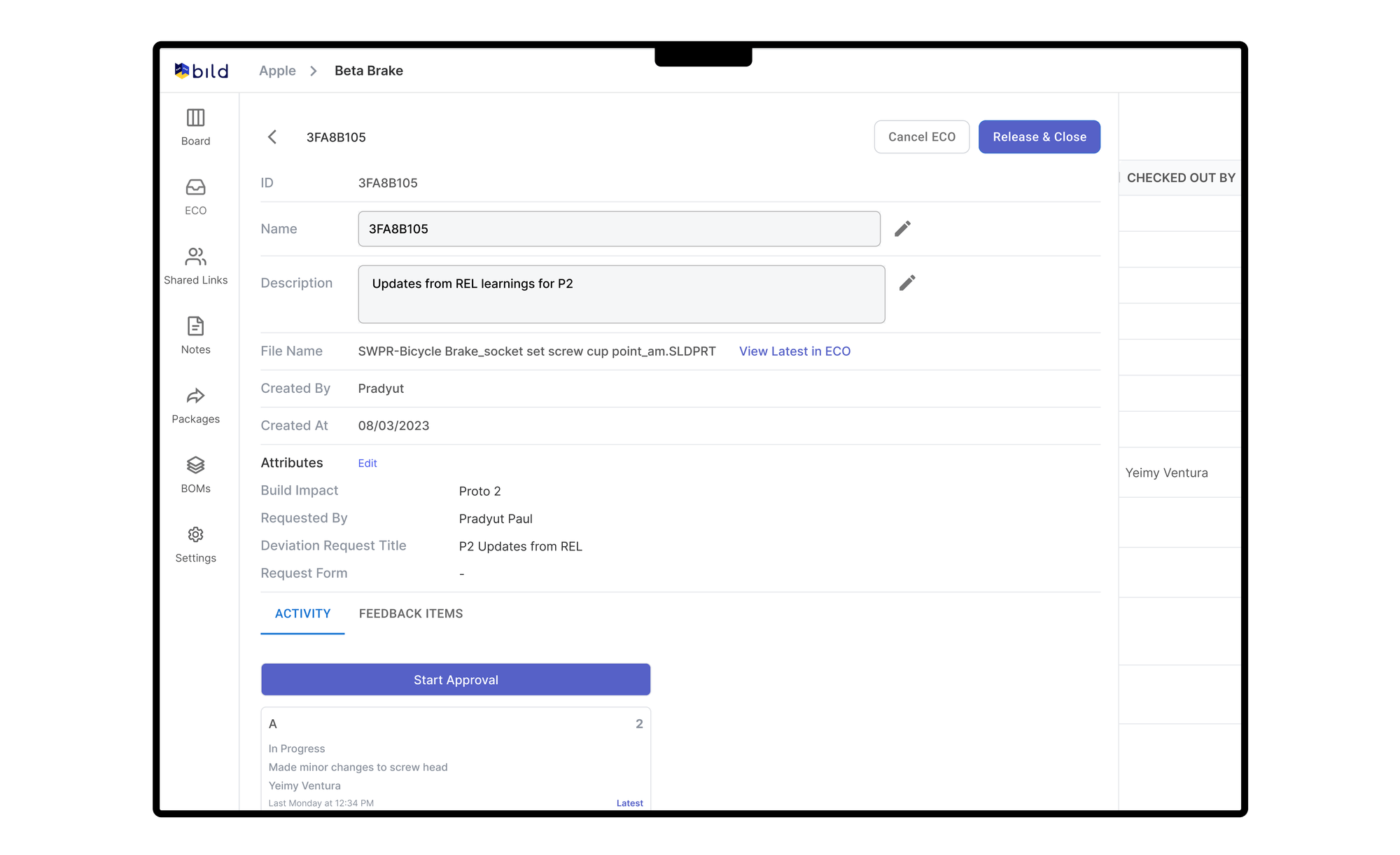
Task: Click pencil icon beside Description box
Action: [907, 283]
